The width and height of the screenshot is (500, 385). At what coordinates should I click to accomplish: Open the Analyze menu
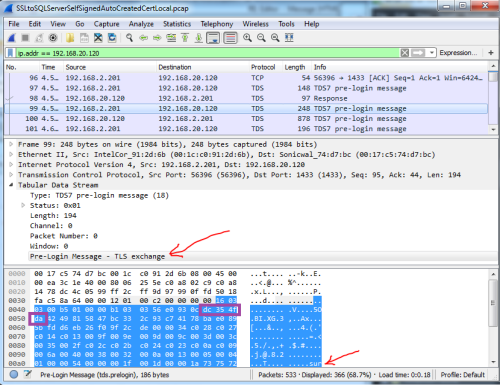point(141,24)
